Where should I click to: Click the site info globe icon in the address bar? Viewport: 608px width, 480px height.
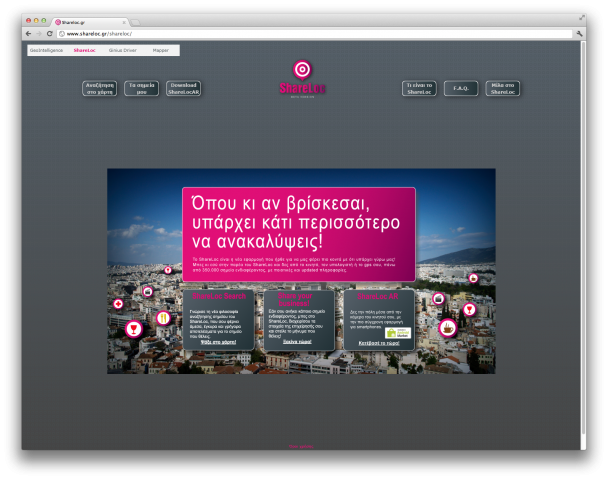62,34
